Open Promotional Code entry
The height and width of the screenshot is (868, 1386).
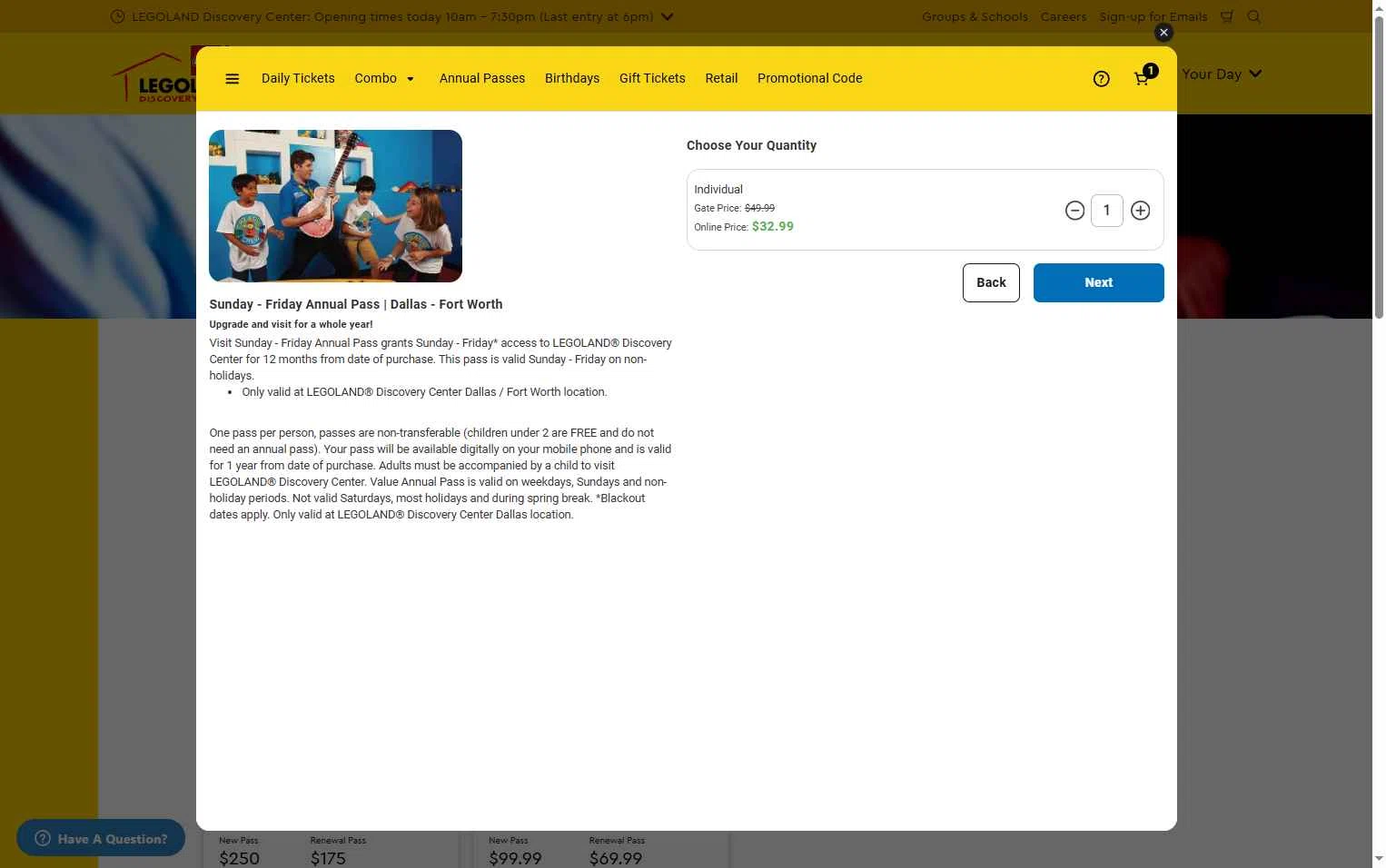810,78
